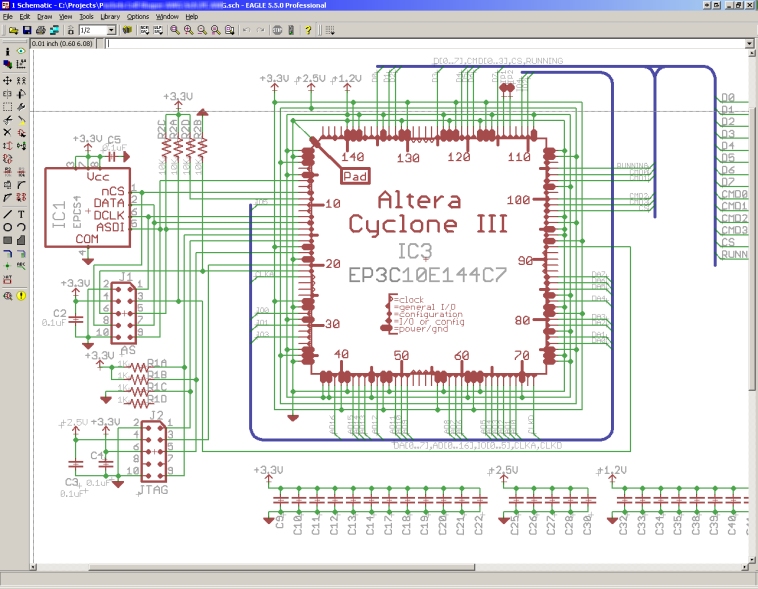The width and height of the screenshot is (758, 589).
Task: Click the Zoom select area icon
Action: click(x=230, y=30)
